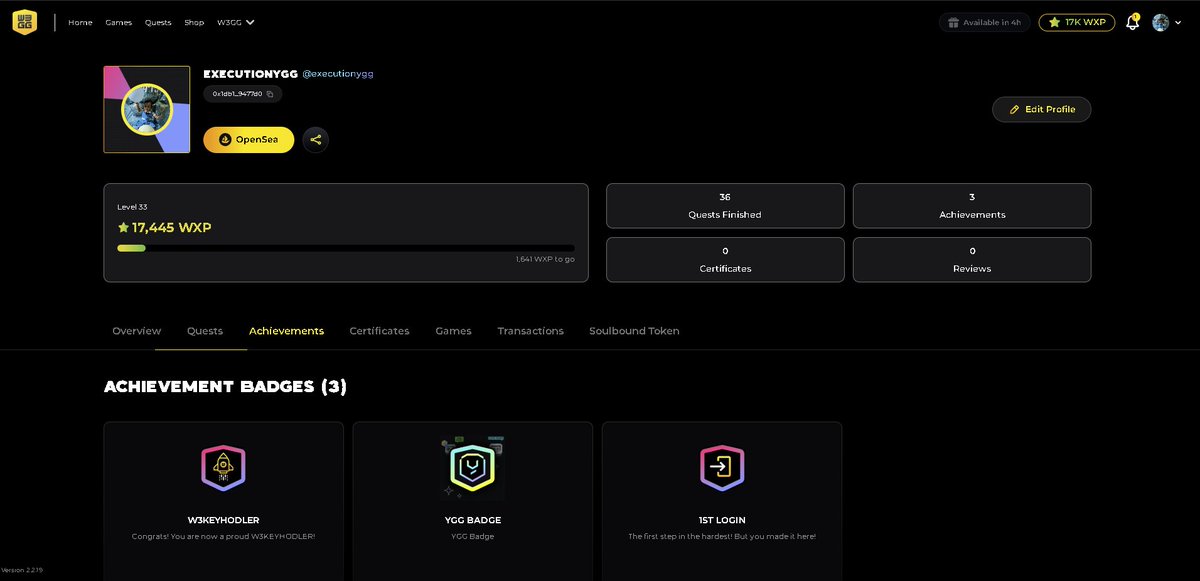Click the star icon beside 17,445 WXP
Screen dimensions: 1200x581
[x=124, y=228]
